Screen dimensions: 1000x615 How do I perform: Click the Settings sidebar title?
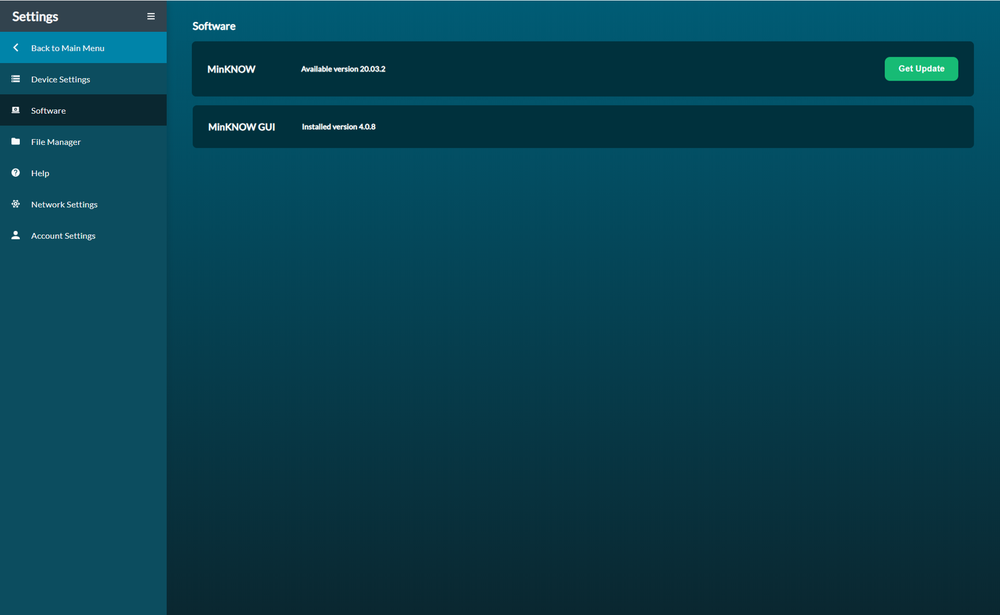tap(35, 17)
